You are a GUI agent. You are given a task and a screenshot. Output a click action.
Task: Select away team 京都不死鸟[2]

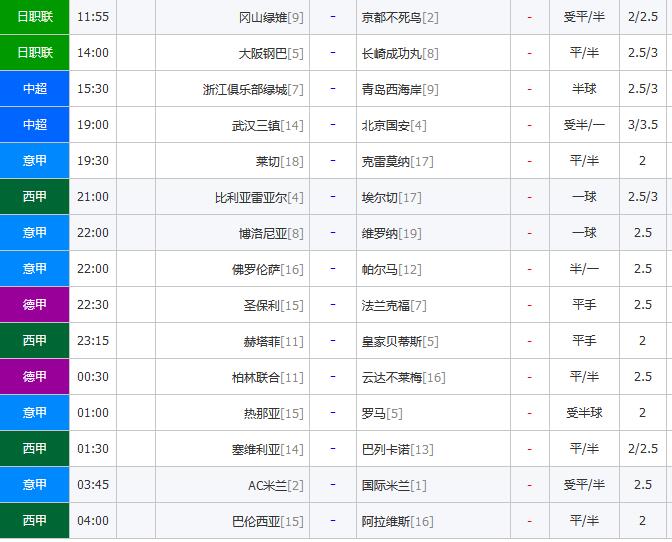400,17
